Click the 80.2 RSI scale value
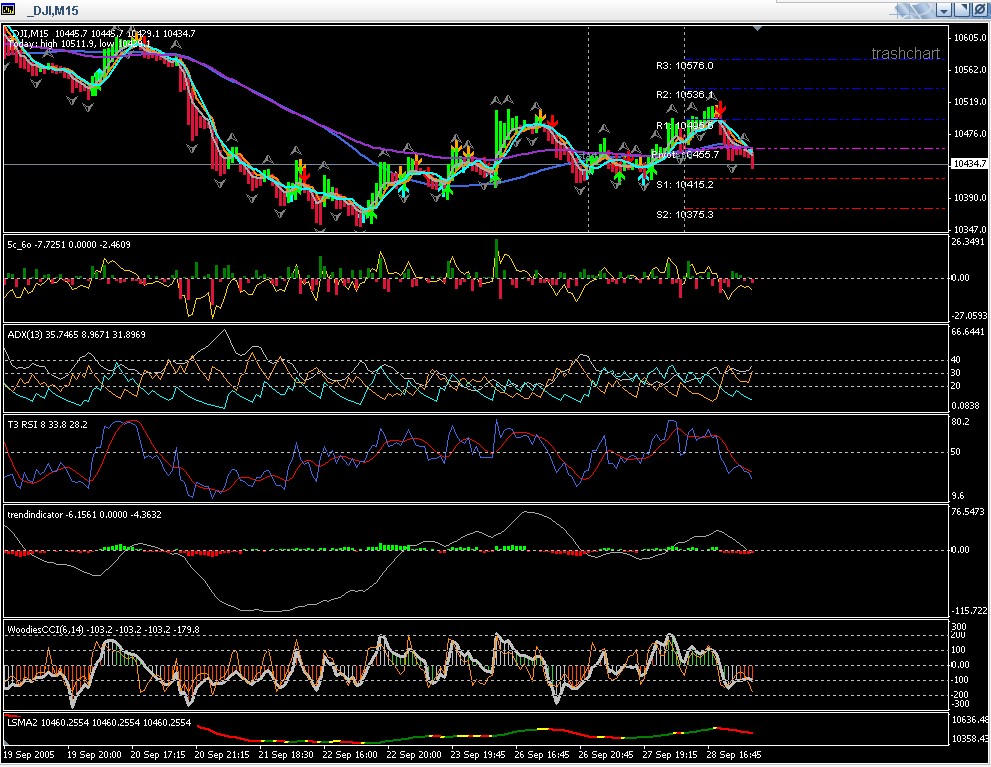The height and width of the screenshot is (767, 991). 960,421
